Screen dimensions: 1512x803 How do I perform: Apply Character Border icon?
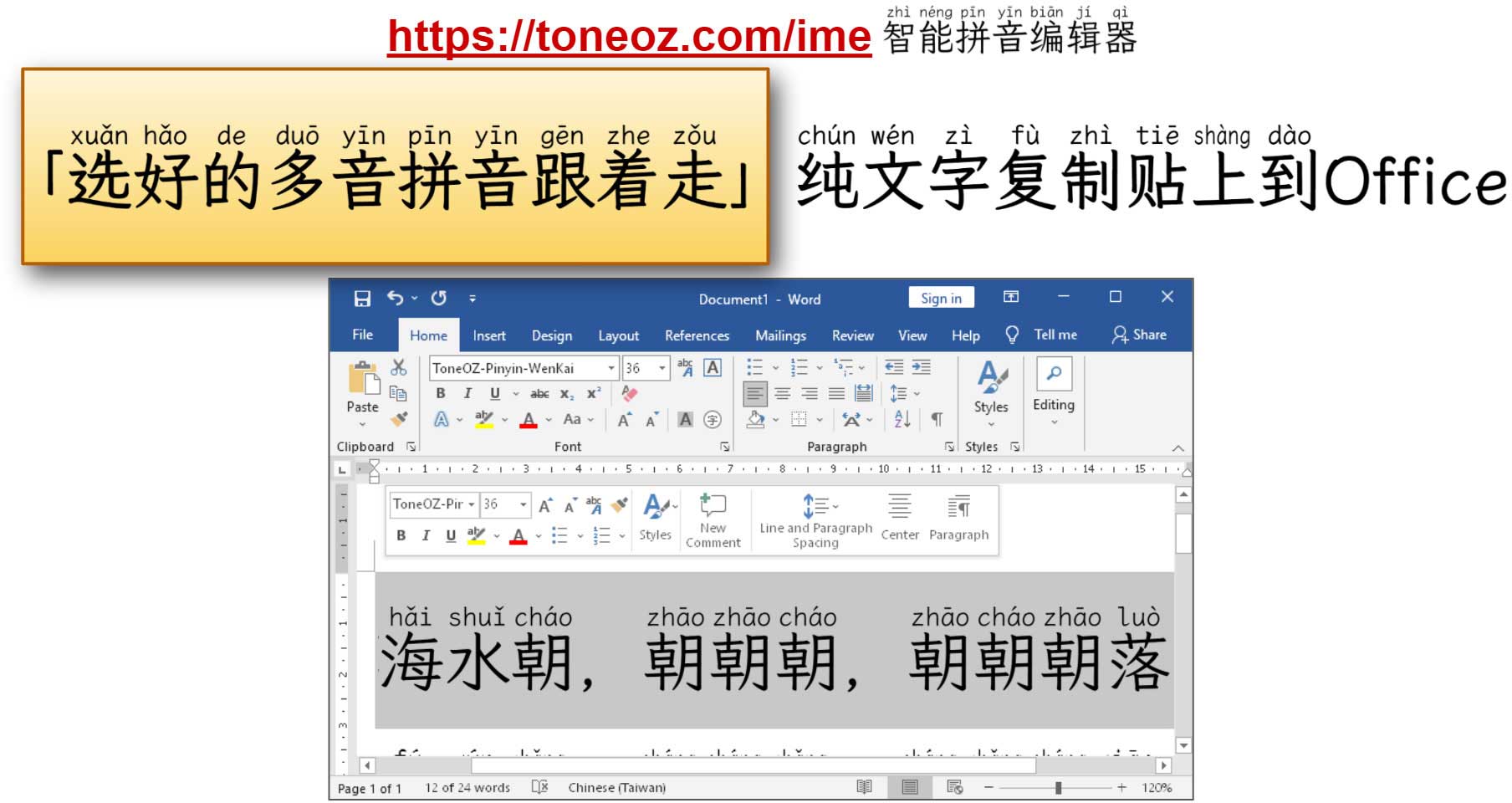click(713, 367)
